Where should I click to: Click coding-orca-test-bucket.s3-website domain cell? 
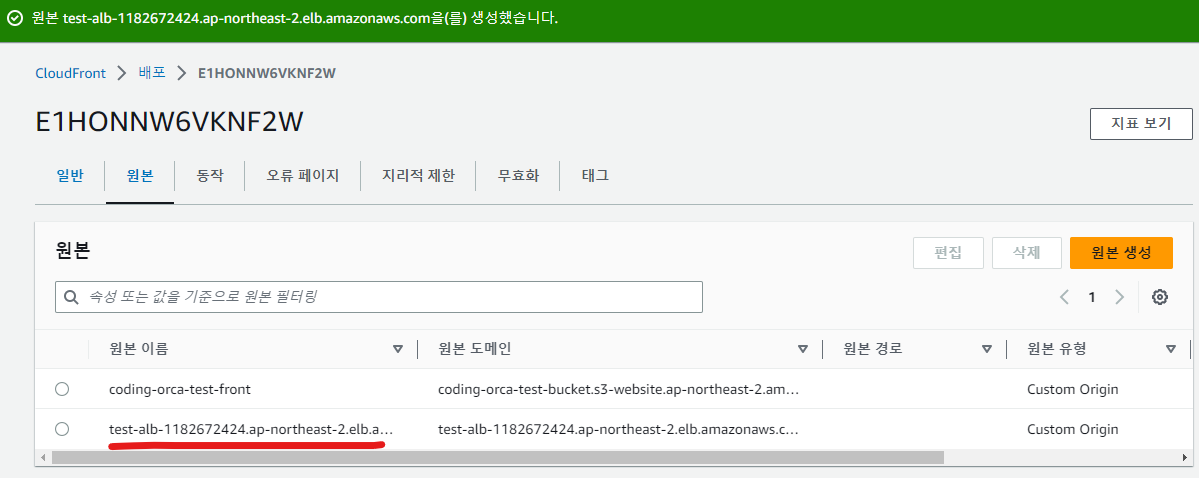(619, 389)
